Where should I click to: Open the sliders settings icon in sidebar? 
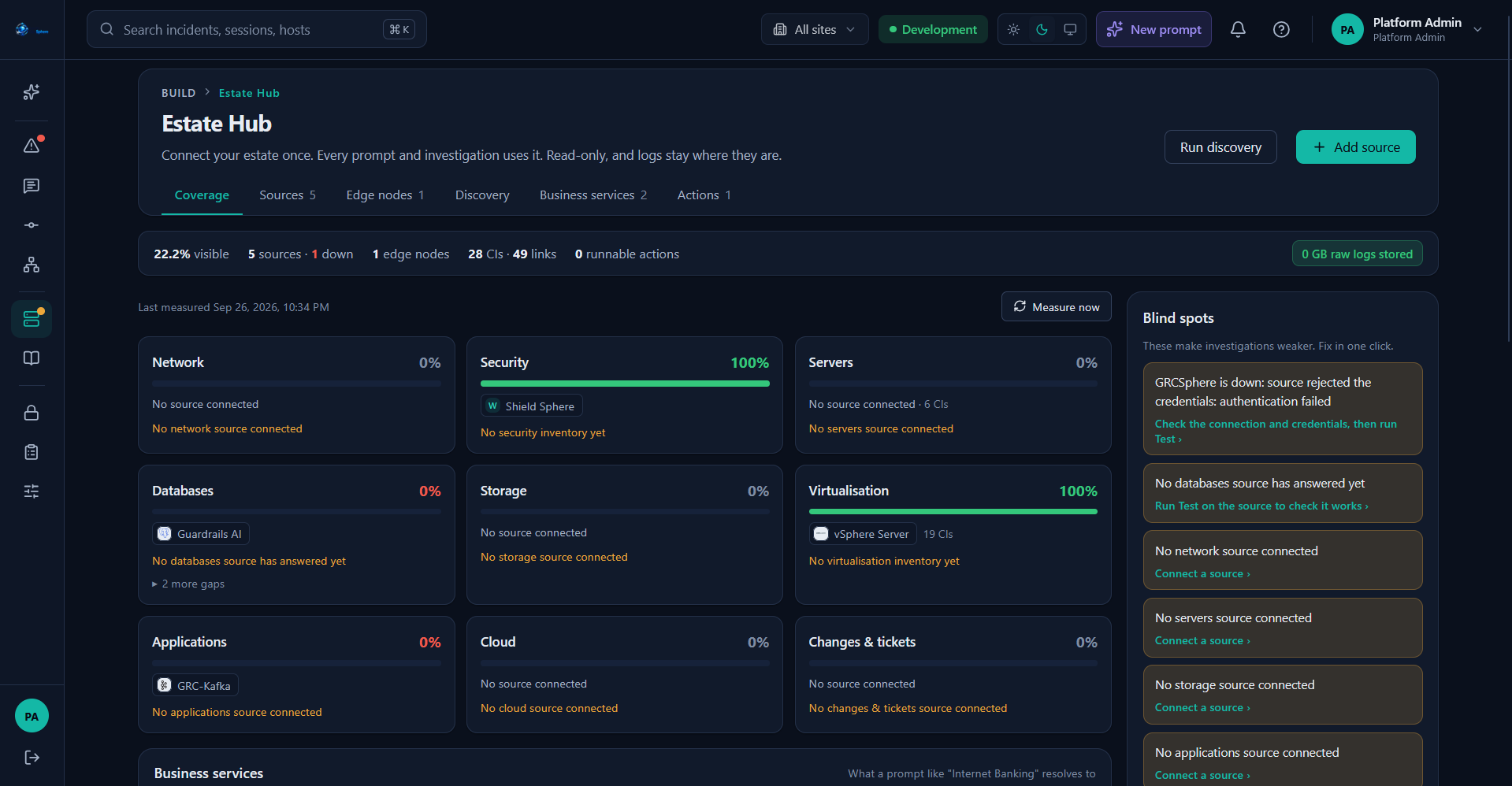click(32, 491)
